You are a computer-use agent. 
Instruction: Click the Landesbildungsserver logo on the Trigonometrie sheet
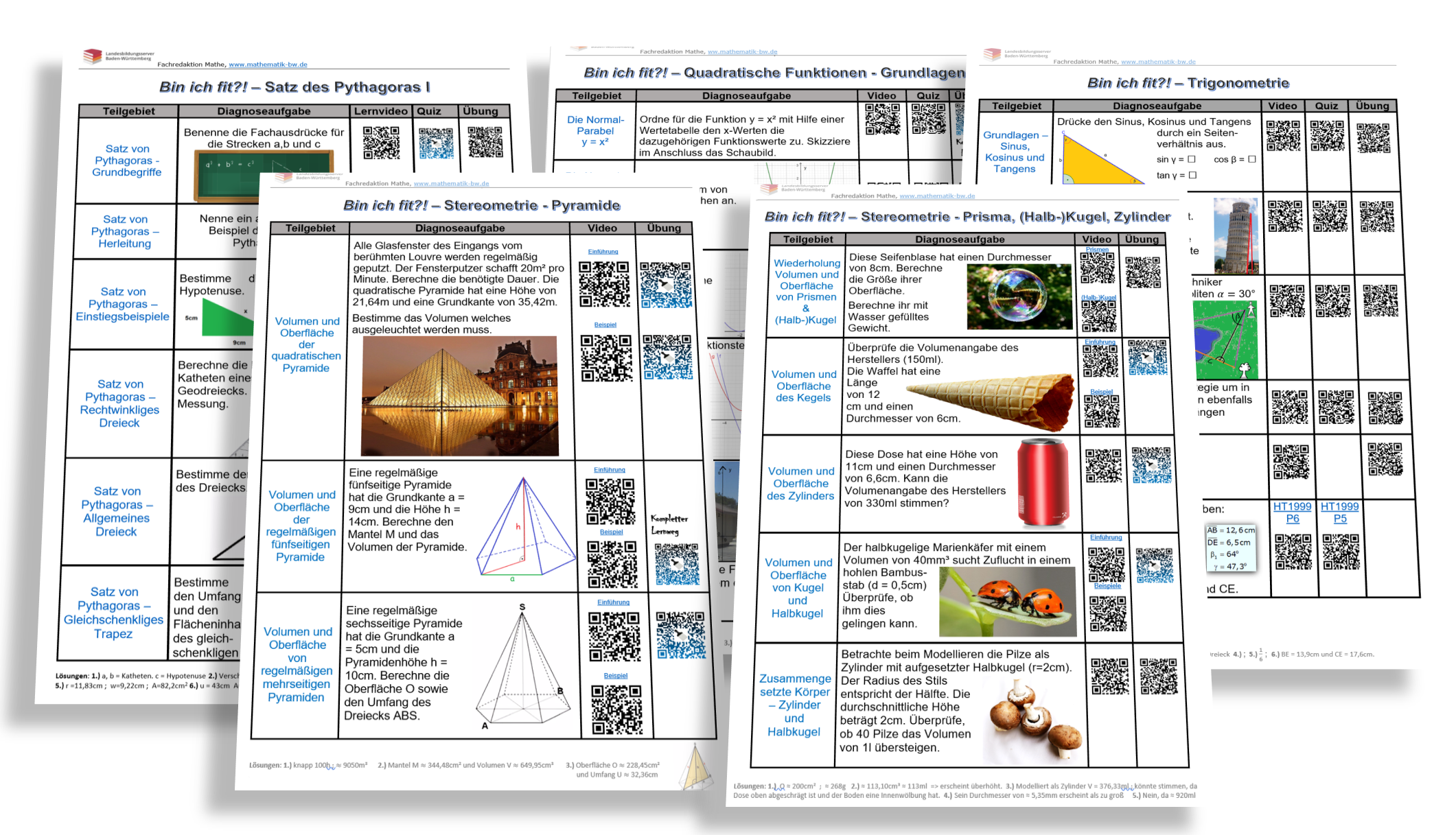pyautogui.click(x=1017, y=54)
